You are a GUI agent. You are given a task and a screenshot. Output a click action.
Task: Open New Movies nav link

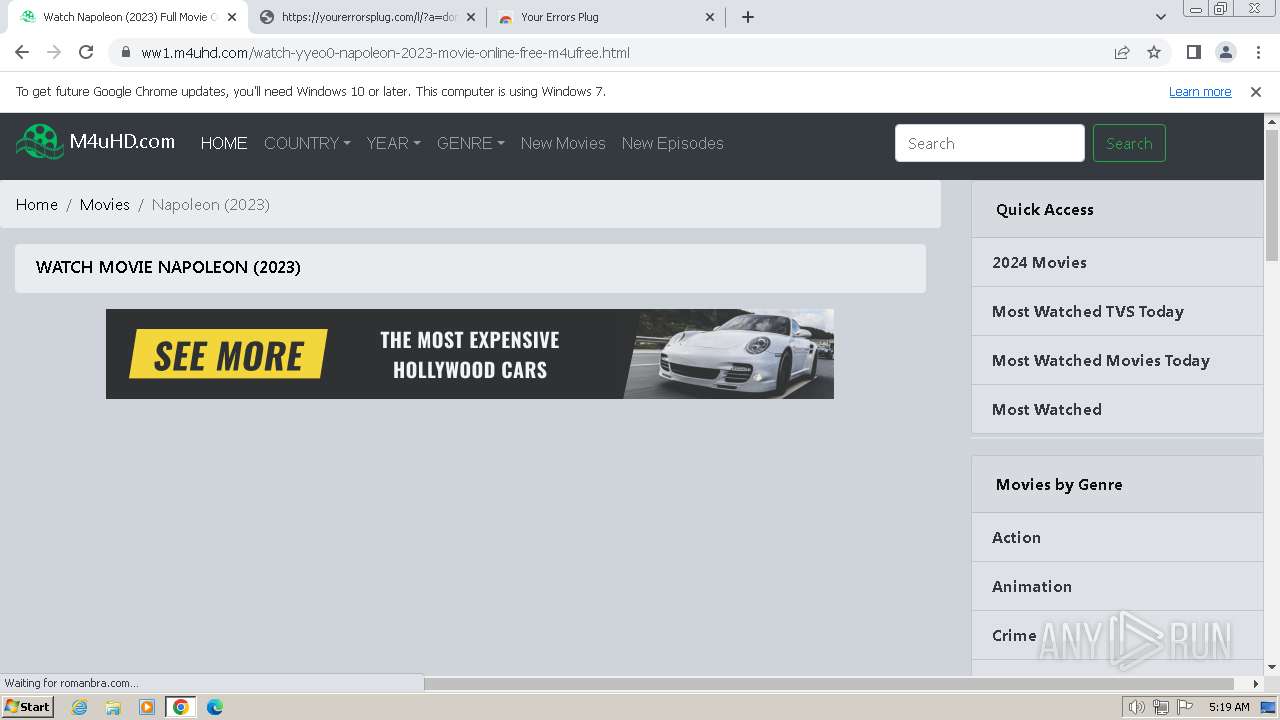[x=563, y=143]
